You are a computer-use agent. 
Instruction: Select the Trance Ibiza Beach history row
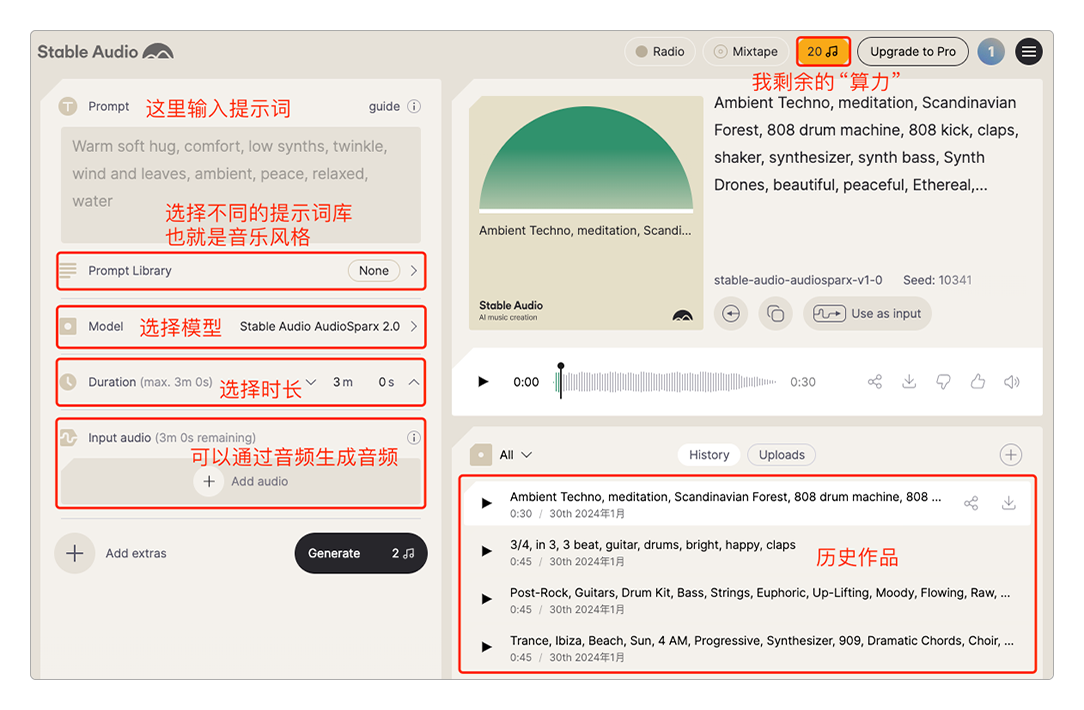tap(747, 648)
